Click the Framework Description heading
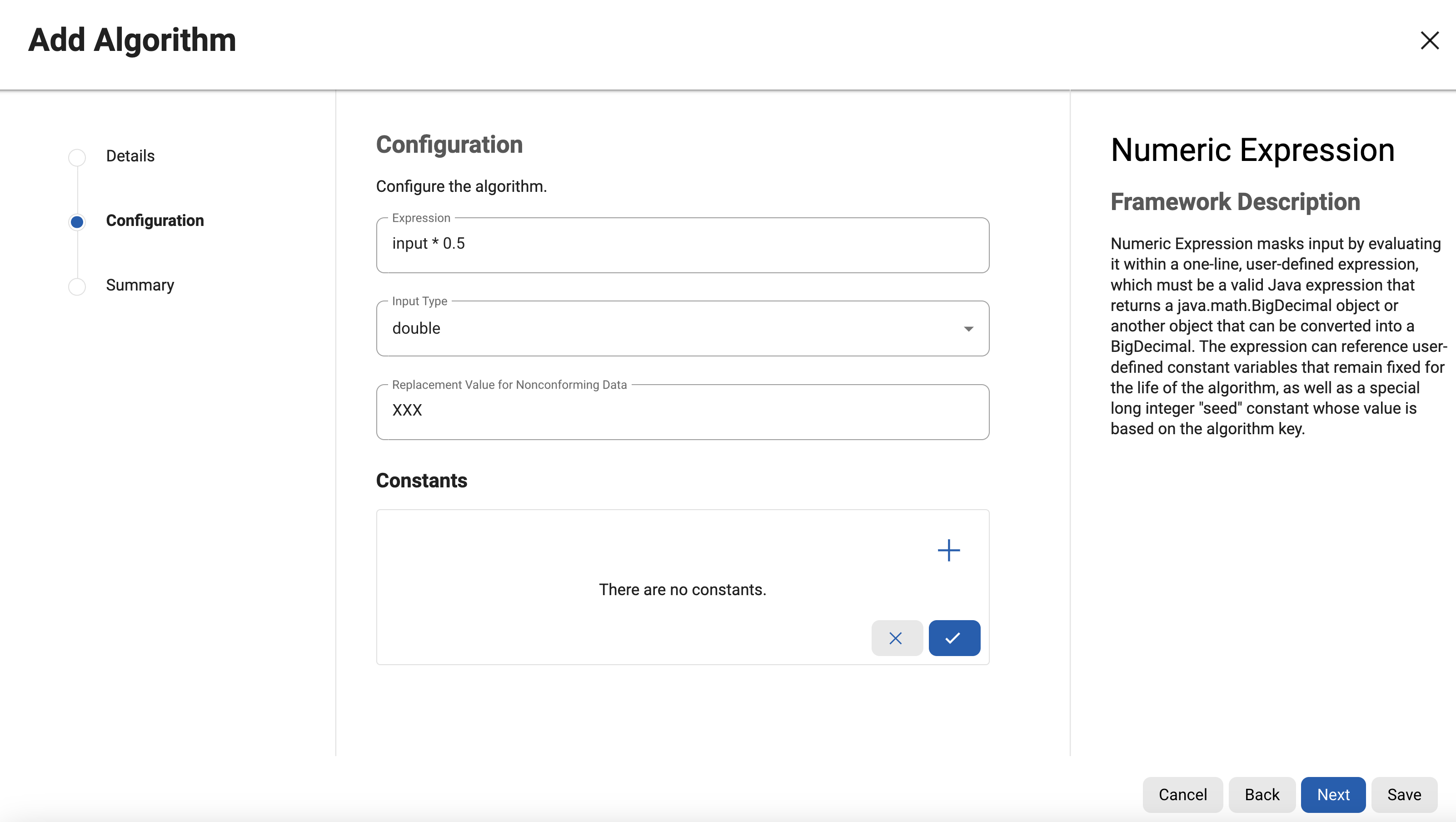Screen dimensions: 1456x822 1234,202
